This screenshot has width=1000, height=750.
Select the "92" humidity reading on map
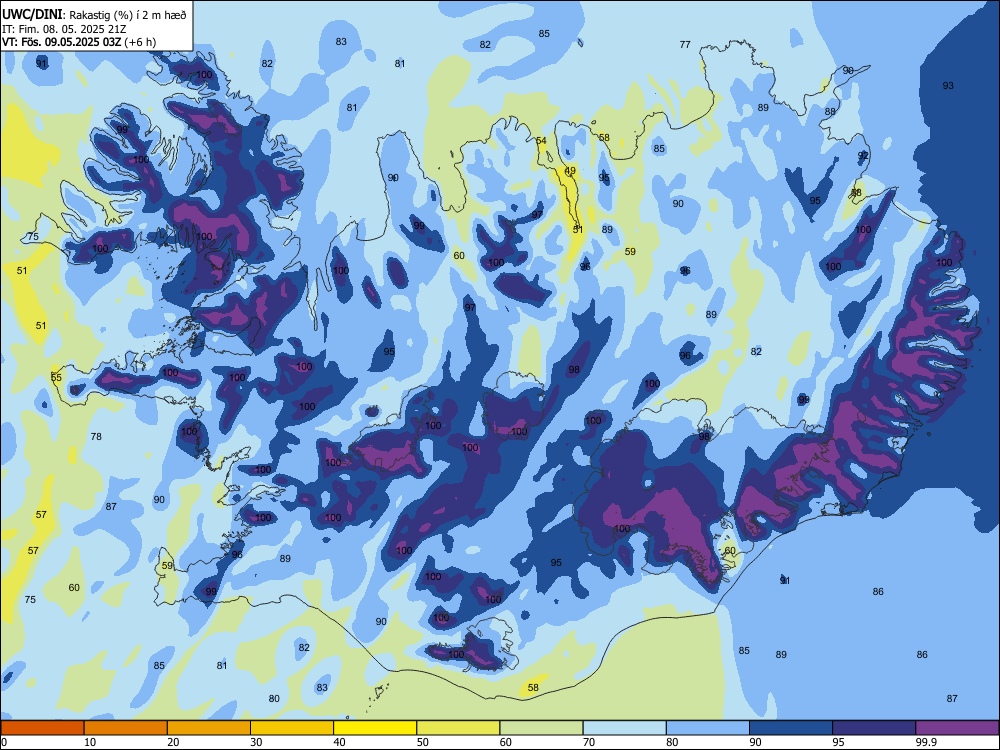[863, 156]
